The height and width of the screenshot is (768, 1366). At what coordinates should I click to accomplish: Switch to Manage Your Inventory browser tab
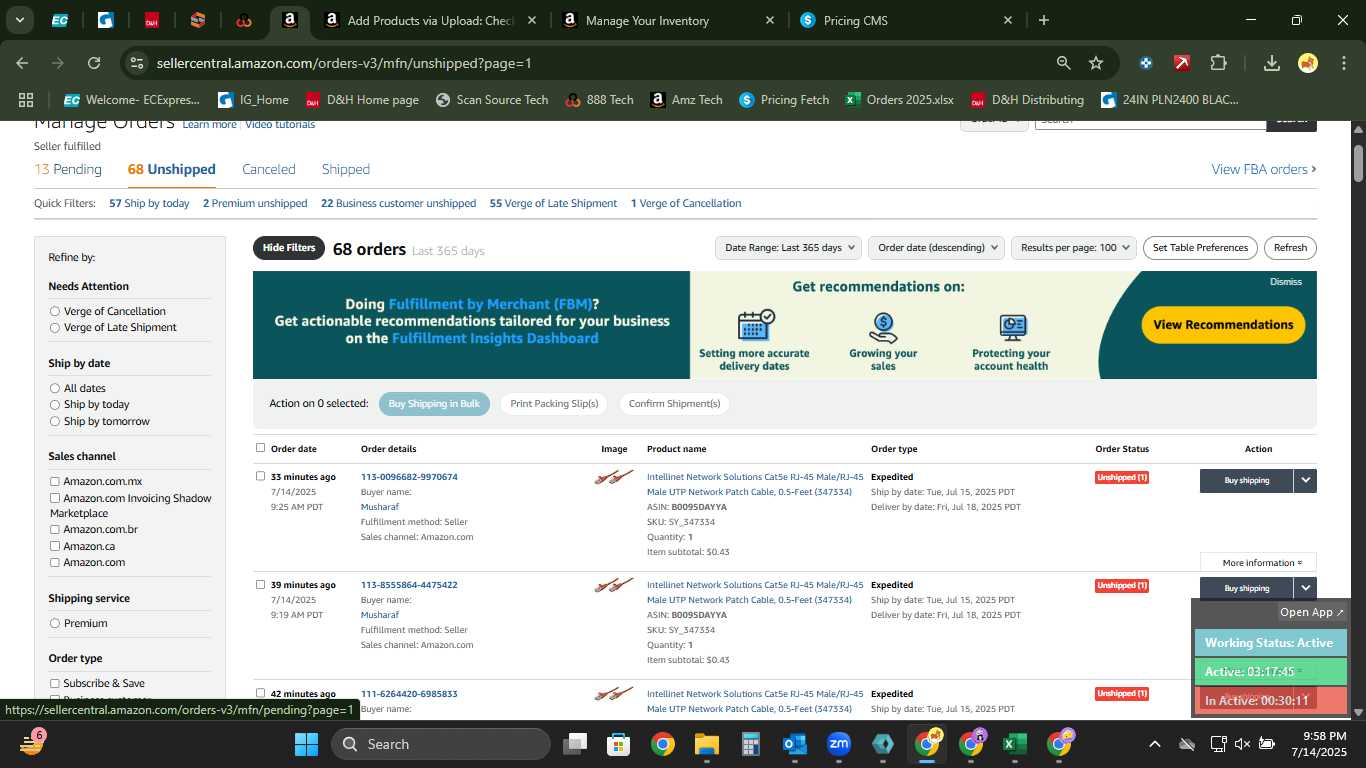(x=668, y=20)
